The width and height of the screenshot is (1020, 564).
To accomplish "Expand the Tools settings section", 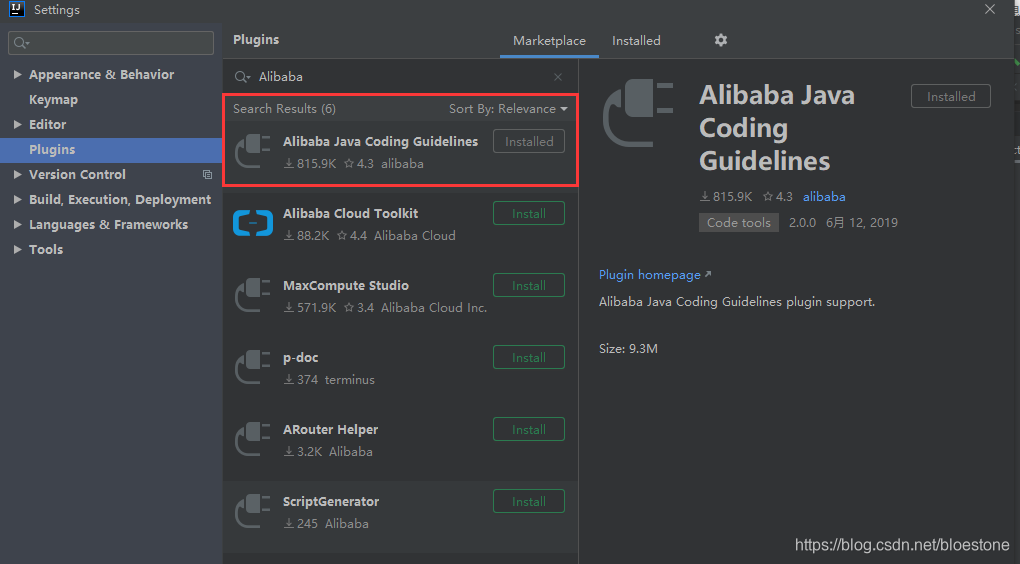I will (18, 249).
